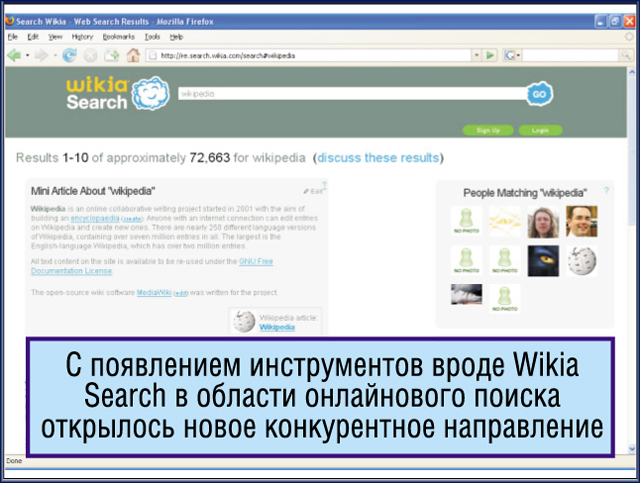Open the View menu

[56, 37]
